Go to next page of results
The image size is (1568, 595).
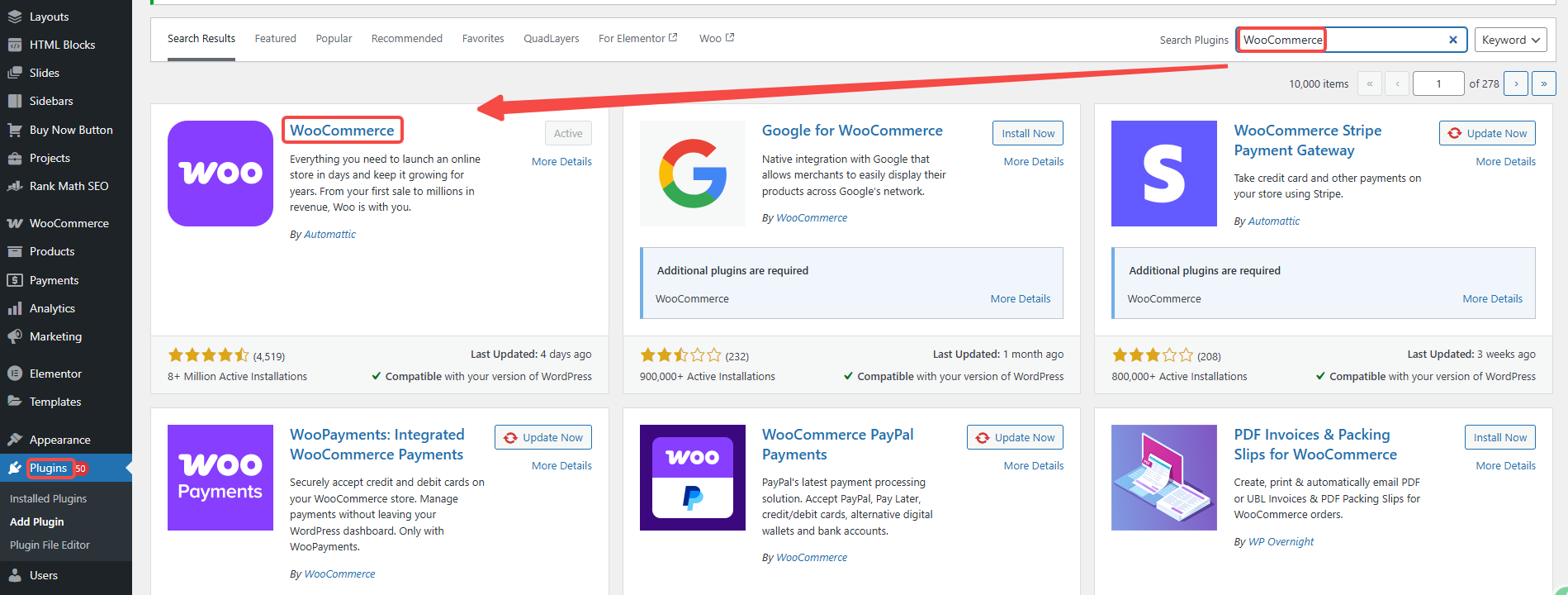point(1516,83)
